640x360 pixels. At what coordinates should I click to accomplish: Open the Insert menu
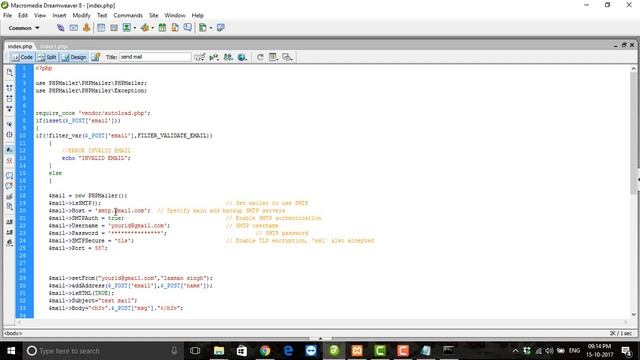point(59,15)
